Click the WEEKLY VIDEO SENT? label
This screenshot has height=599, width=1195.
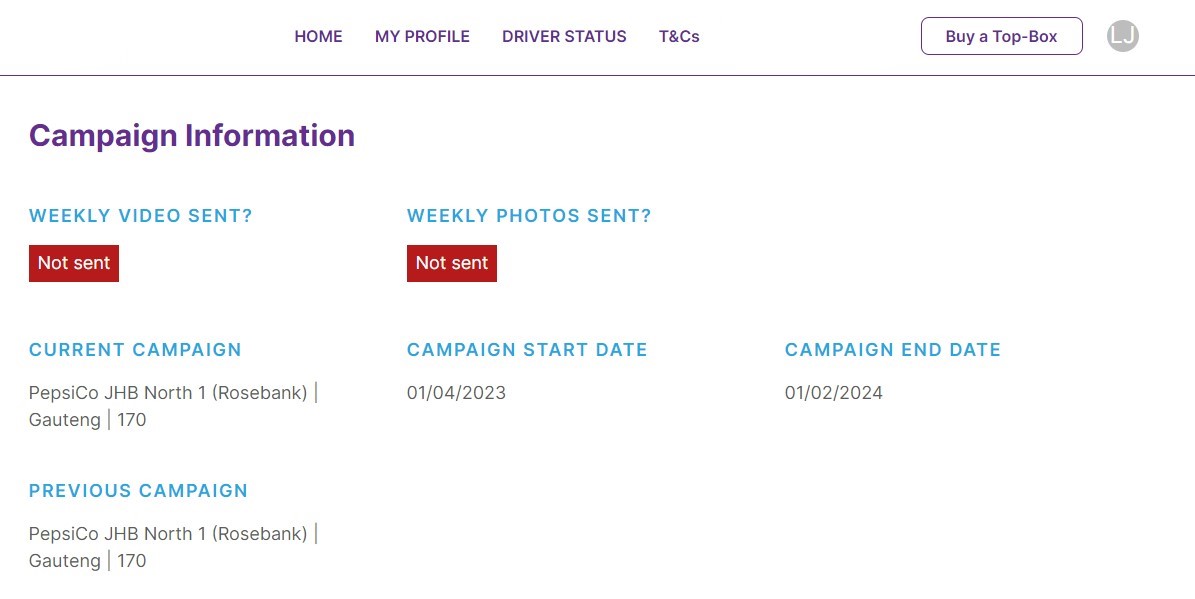[x=140, y=215]
